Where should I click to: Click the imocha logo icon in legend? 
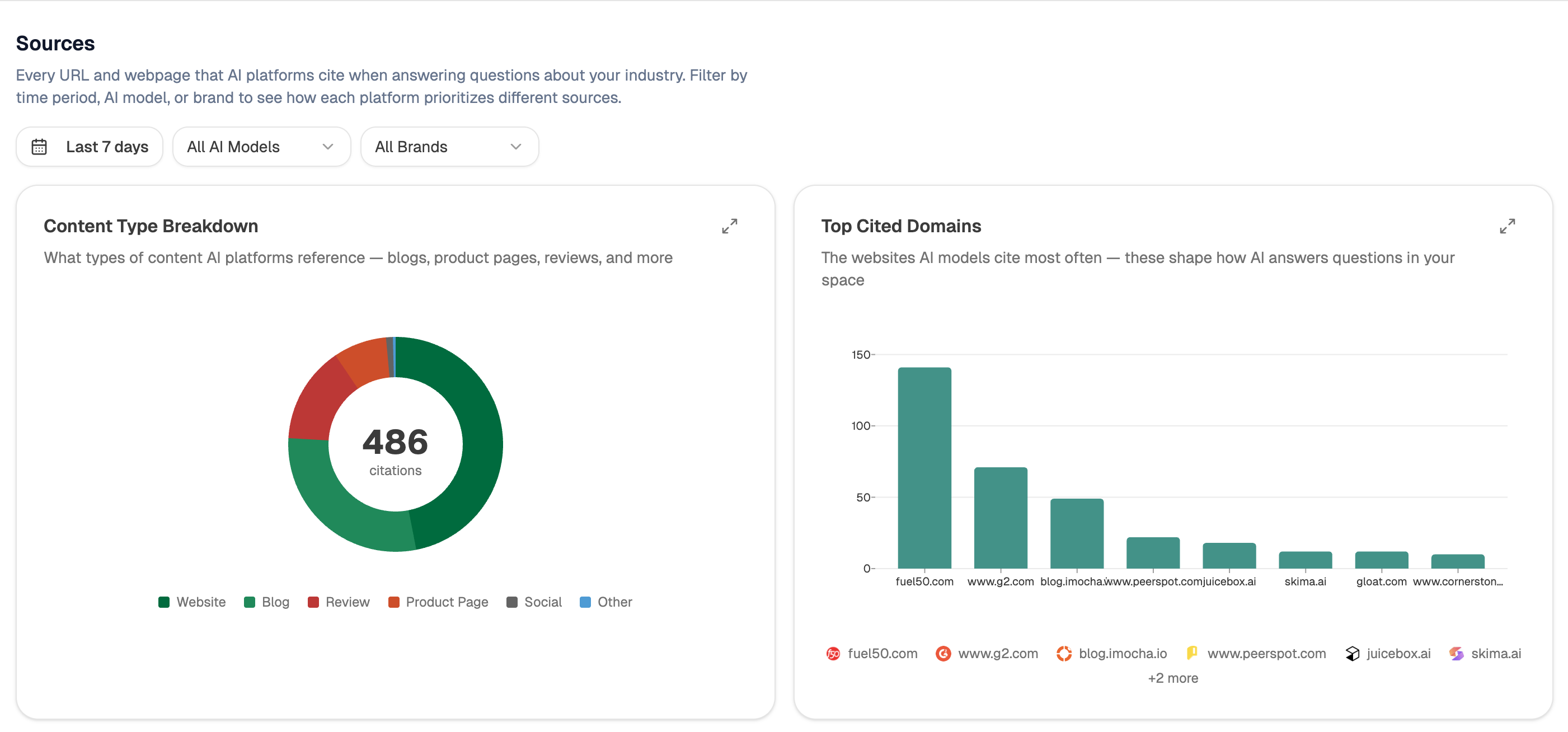(1063, 654)
